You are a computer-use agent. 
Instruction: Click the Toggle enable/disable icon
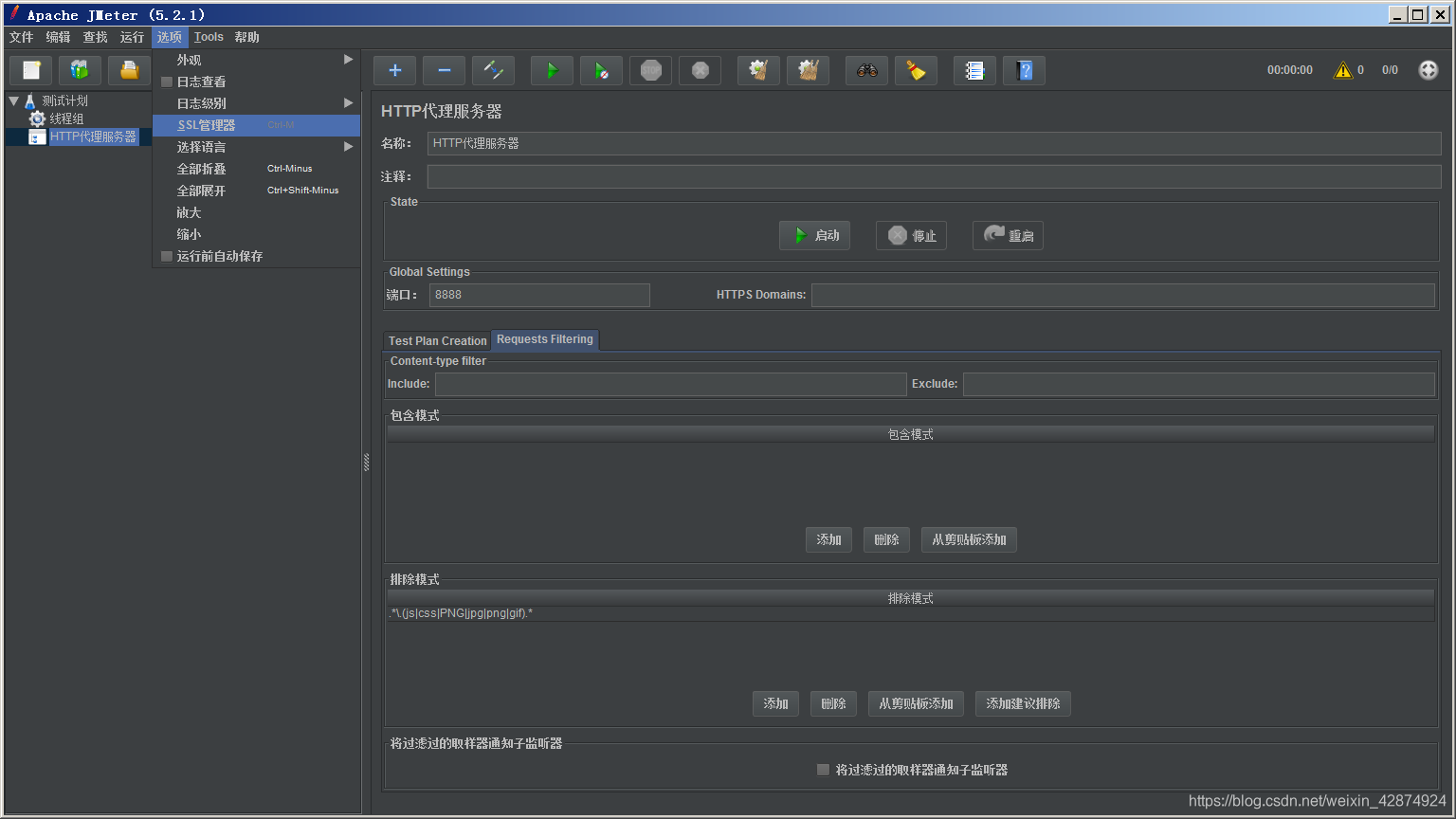pos(493,70)
